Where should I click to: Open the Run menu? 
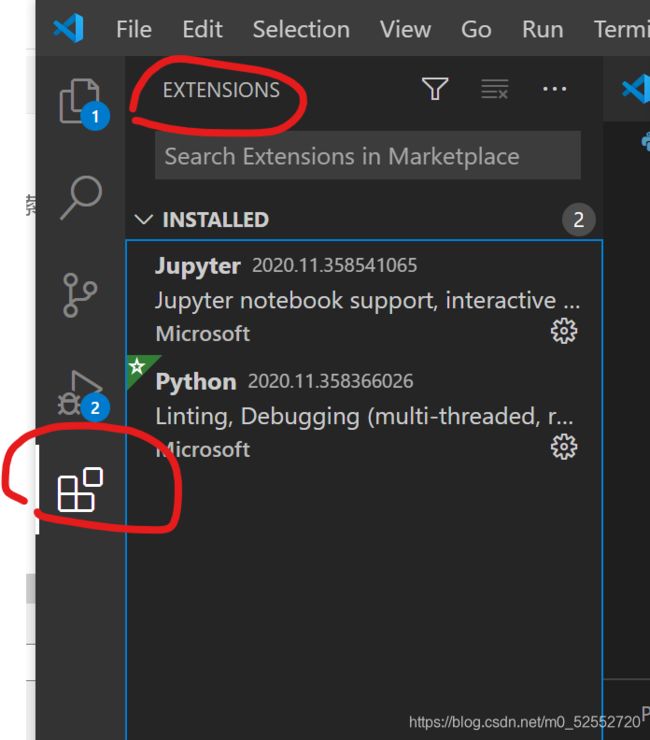(x=543, y=29)
